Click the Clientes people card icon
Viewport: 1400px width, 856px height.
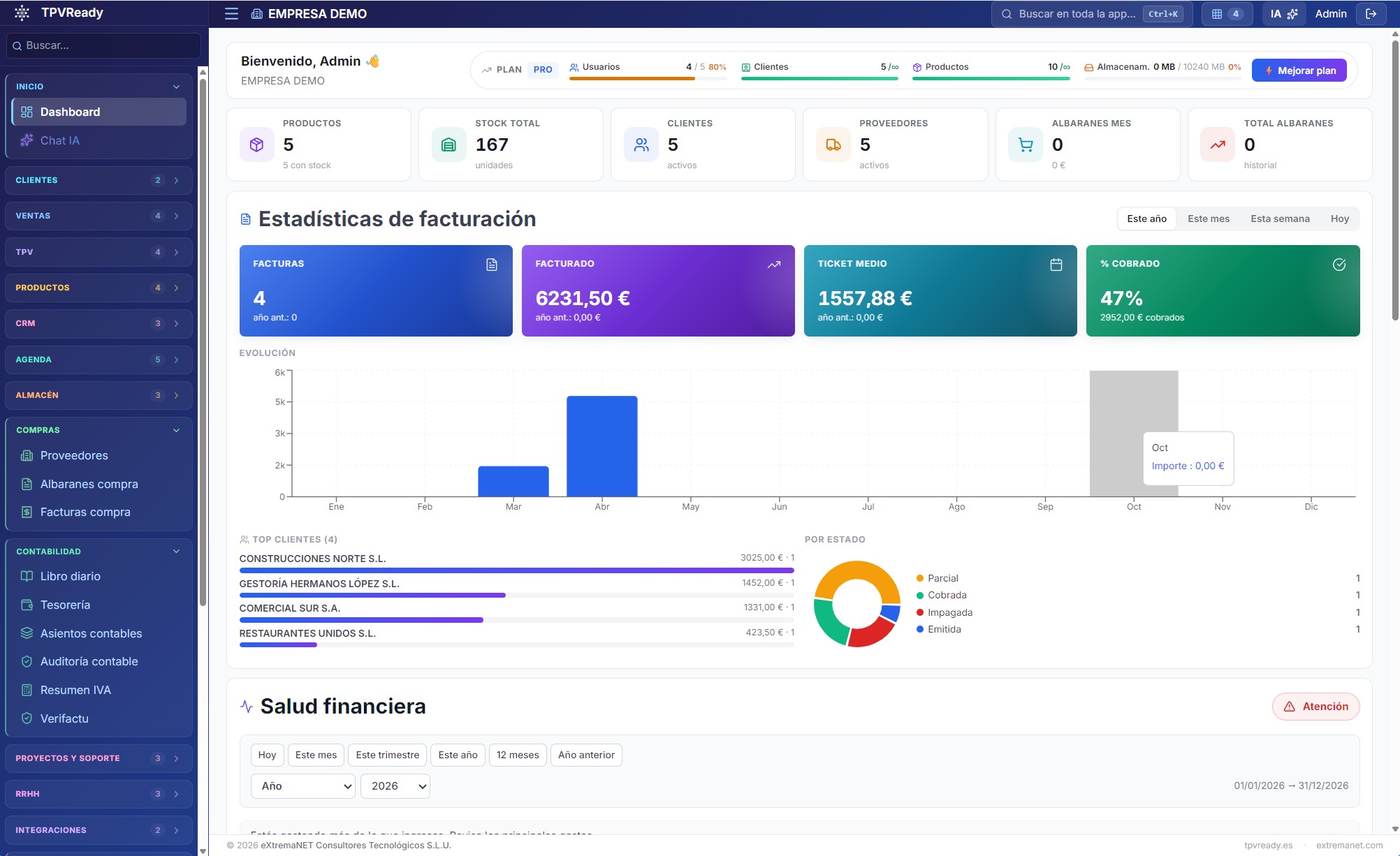pos(641,145)
